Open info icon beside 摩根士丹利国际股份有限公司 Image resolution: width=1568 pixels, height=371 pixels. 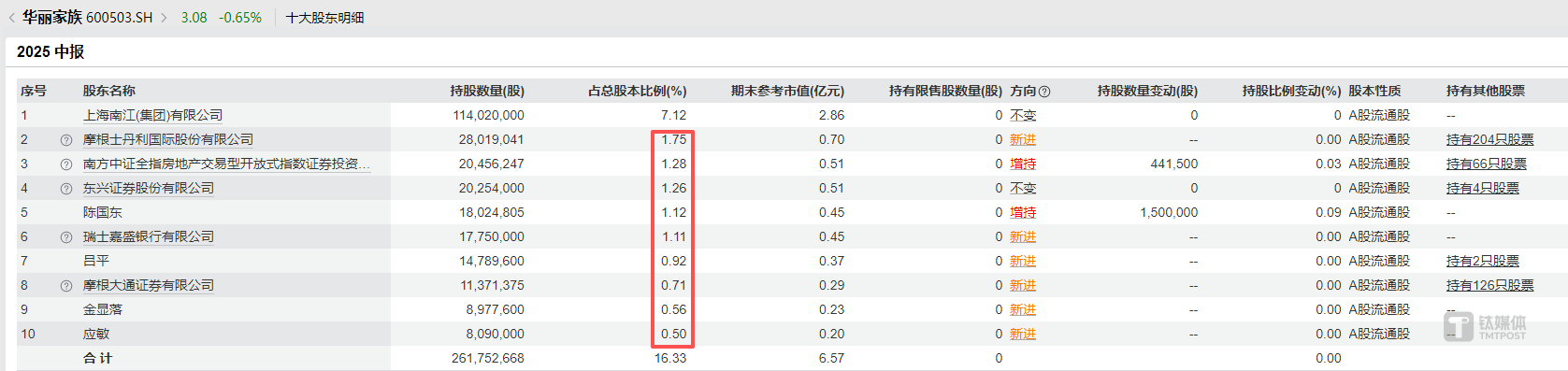pos(66,140)
